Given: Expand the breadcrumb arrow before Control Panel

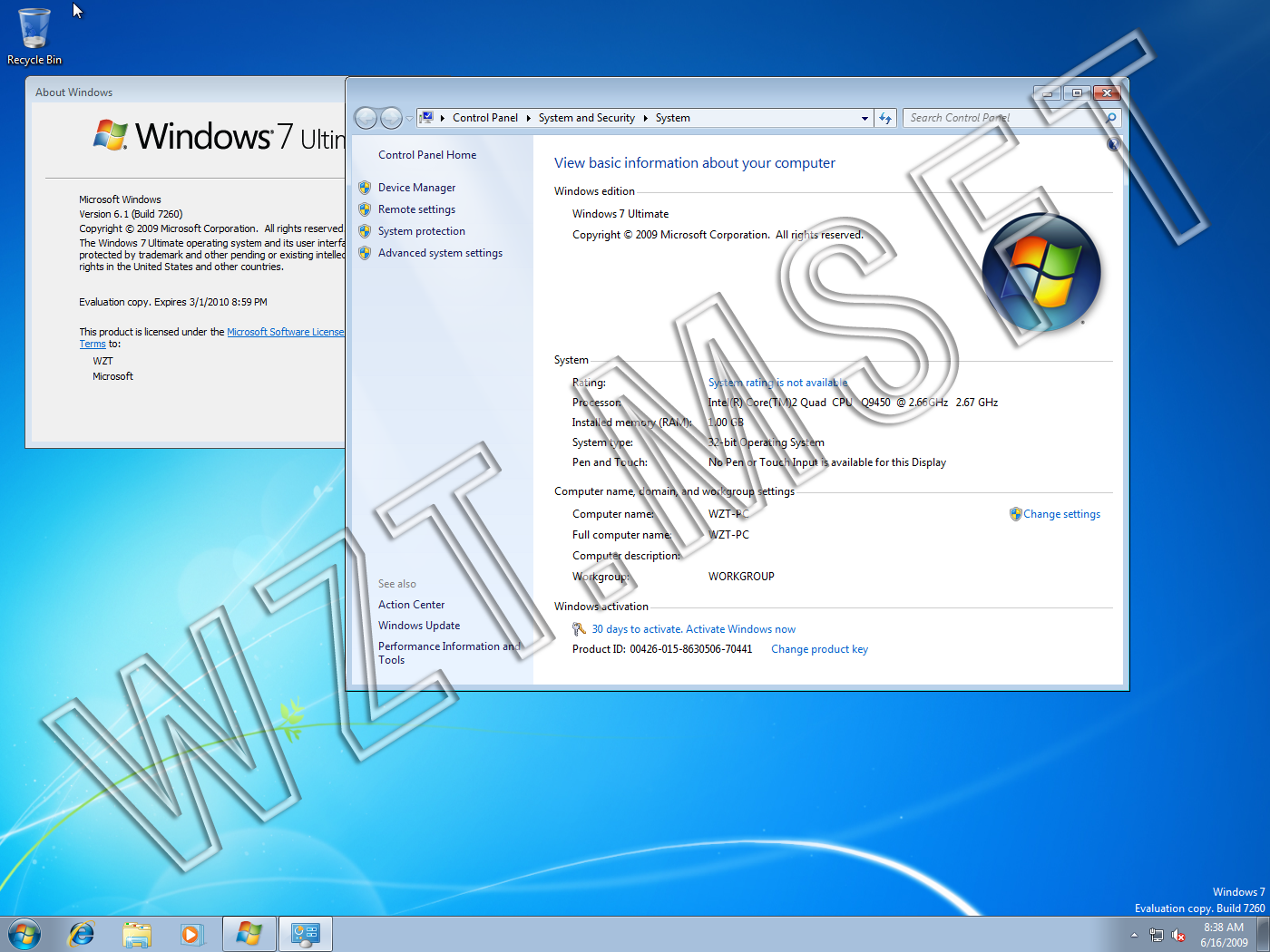Looking at the screenshot, I should click(443, 118).
